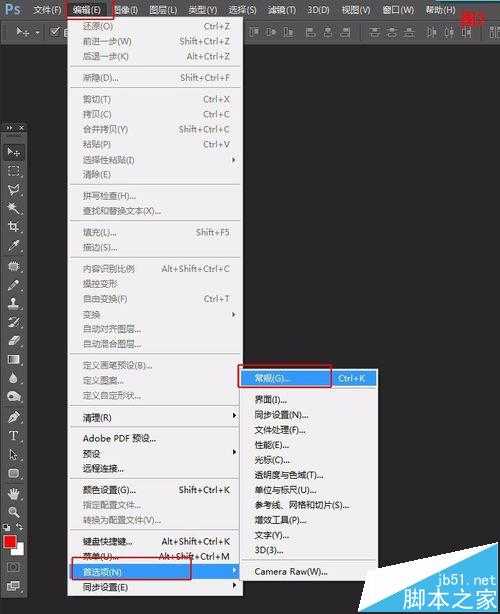Expand 同步设置(E) at bottom of Edit menu
Screen dimensions: 500x614
tap(155, 587)
